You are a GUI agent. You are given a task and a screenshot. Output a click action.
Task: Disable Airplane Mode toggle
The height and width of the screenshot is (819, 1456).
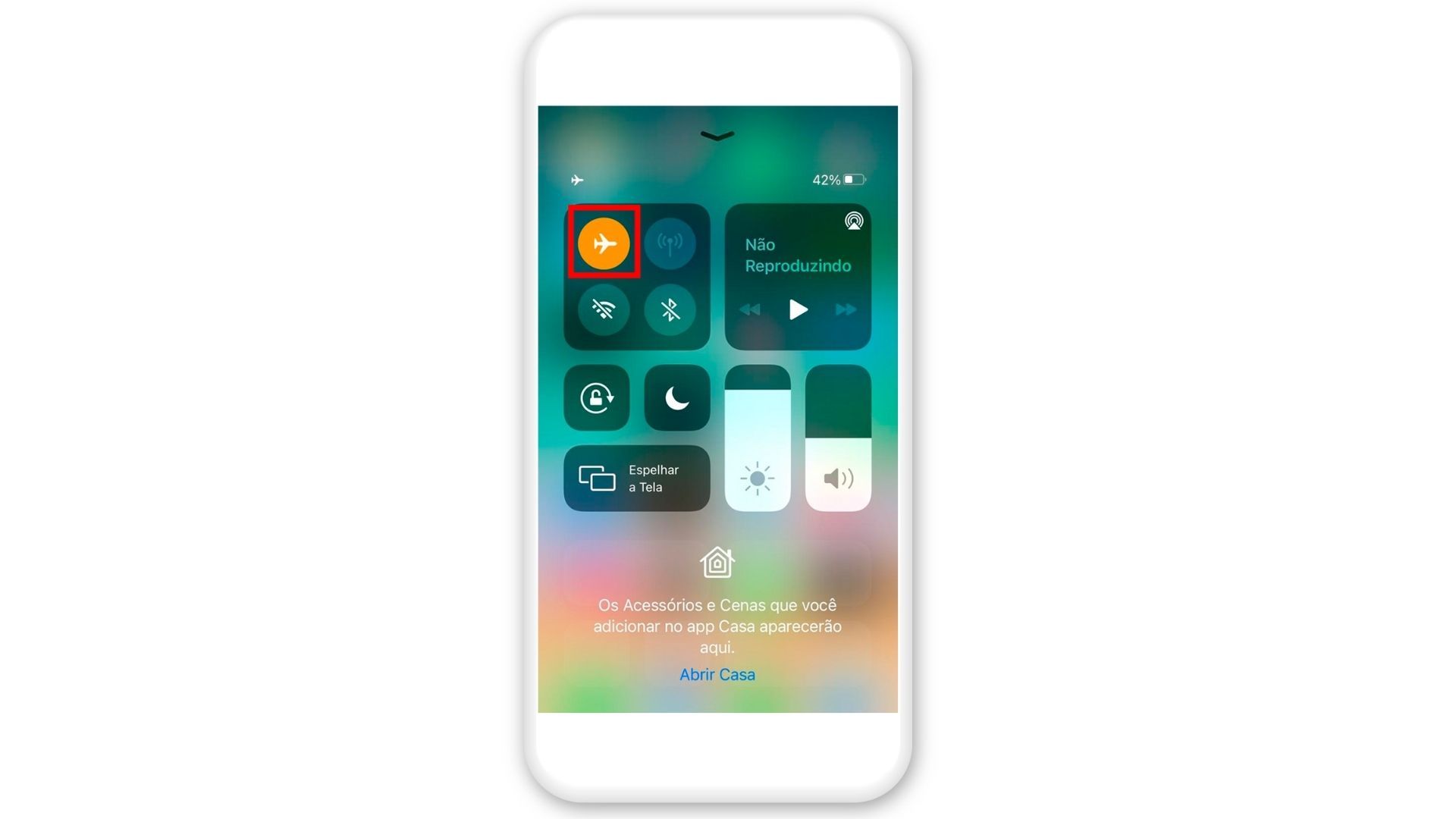coord(601,242)
